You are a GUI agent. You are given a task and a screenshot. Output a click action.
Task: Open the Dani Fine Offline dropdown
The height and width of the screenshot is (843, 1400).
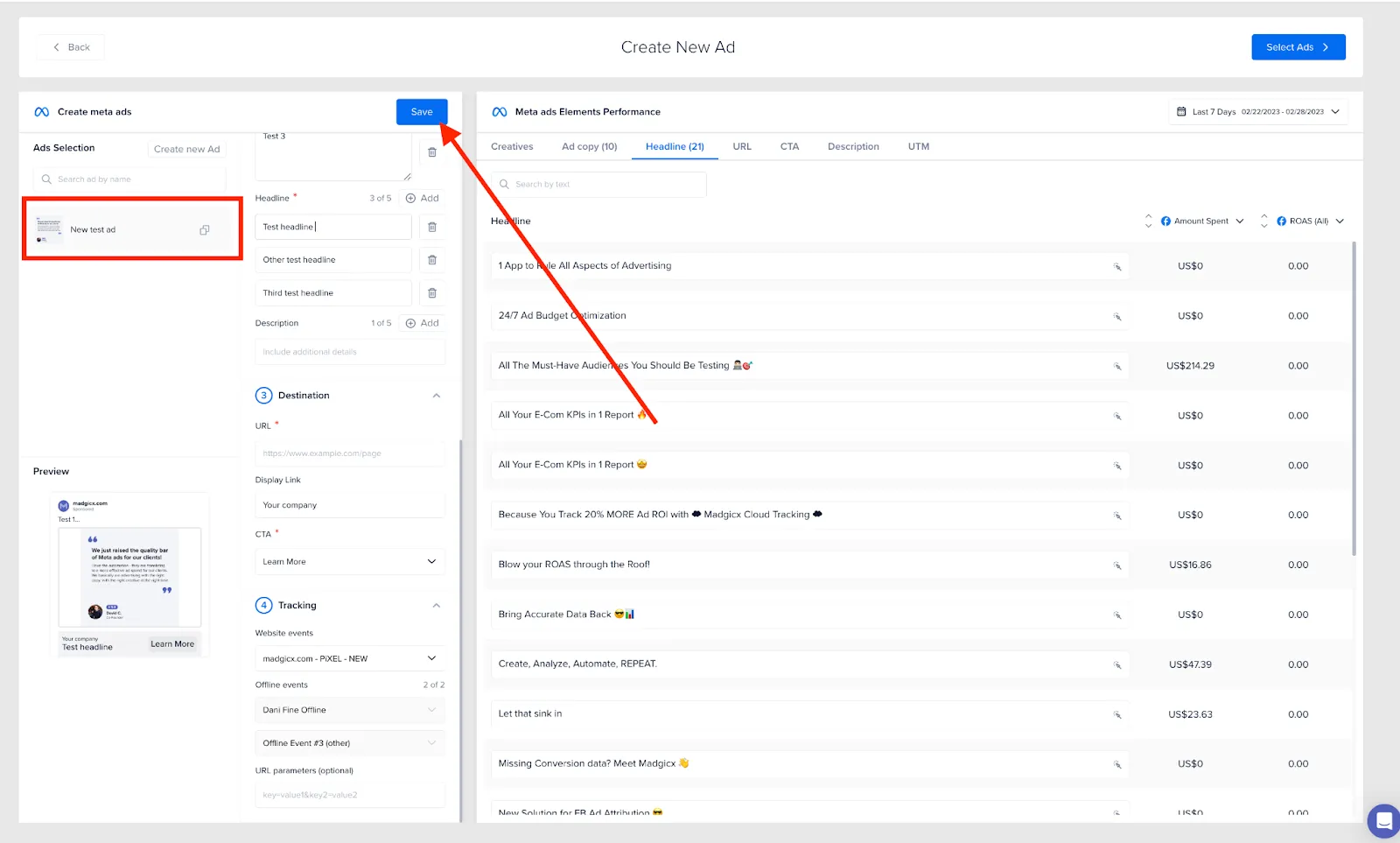(x=350, y=710)
